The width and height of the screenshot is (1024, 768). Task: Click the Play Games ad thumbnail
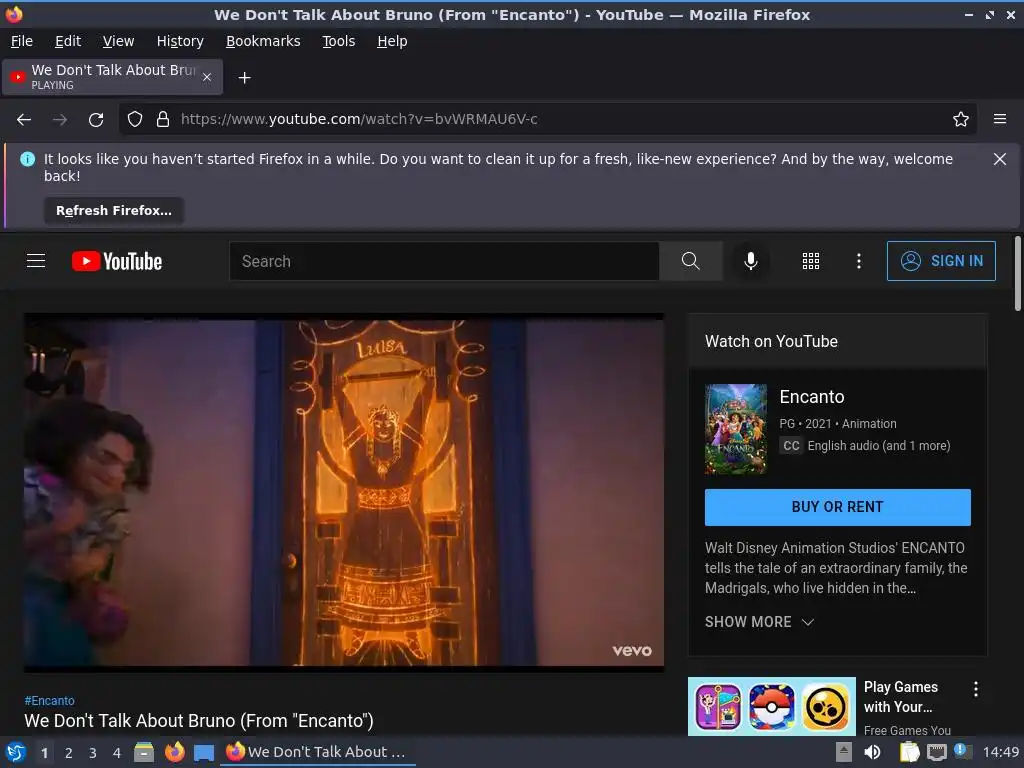point(771,706)
